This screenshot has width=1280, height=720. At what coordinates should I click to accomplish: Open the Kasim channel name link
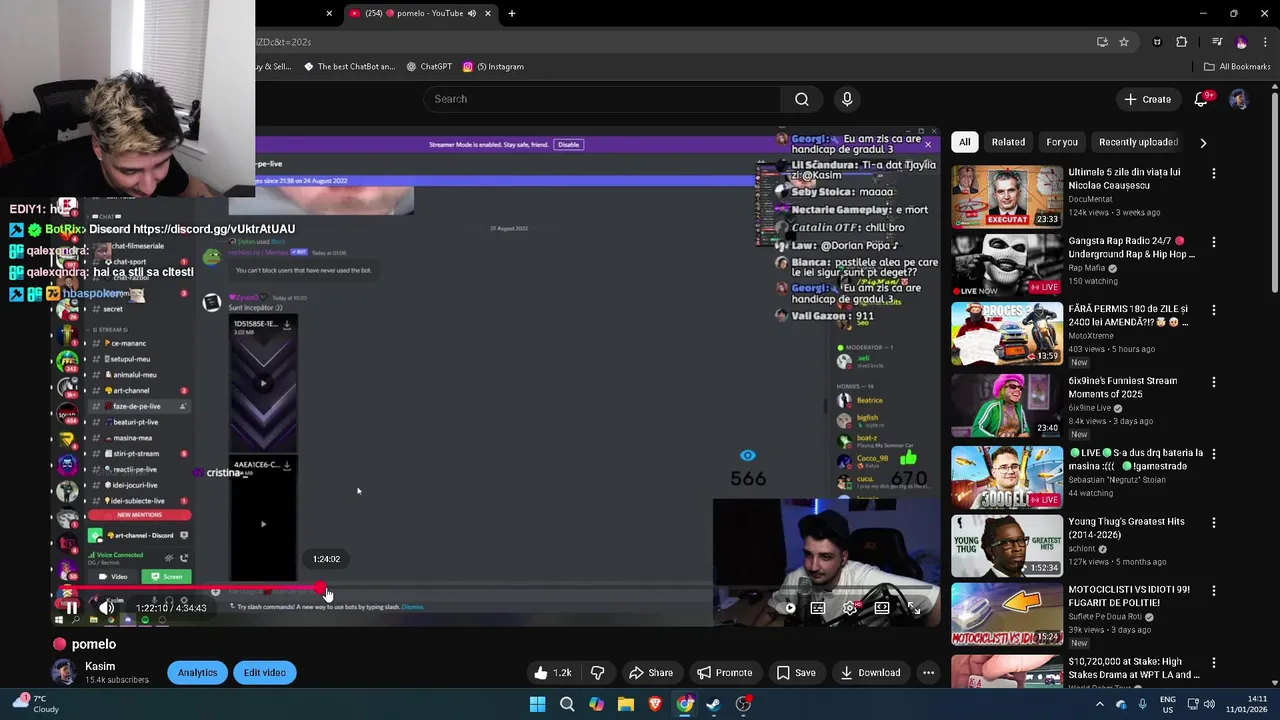(x=100, y=666)
